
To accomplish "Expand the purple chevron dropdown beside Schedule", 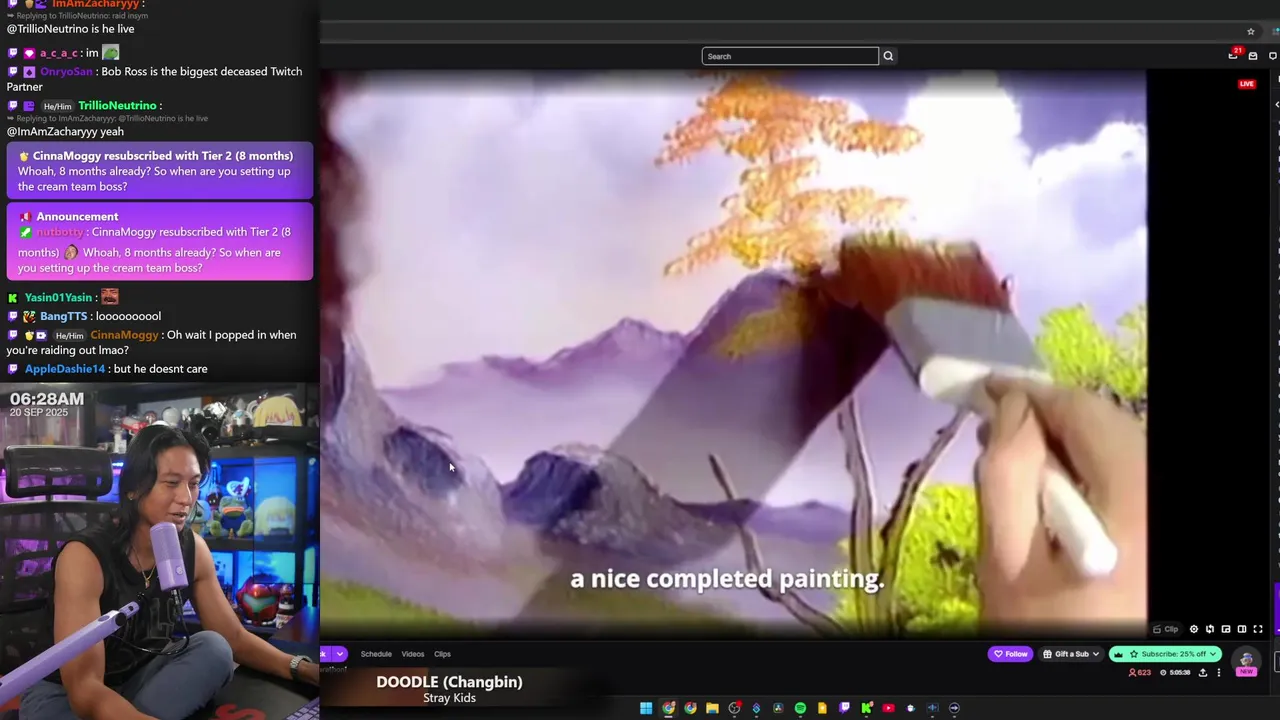I will [x=340, y=654].
